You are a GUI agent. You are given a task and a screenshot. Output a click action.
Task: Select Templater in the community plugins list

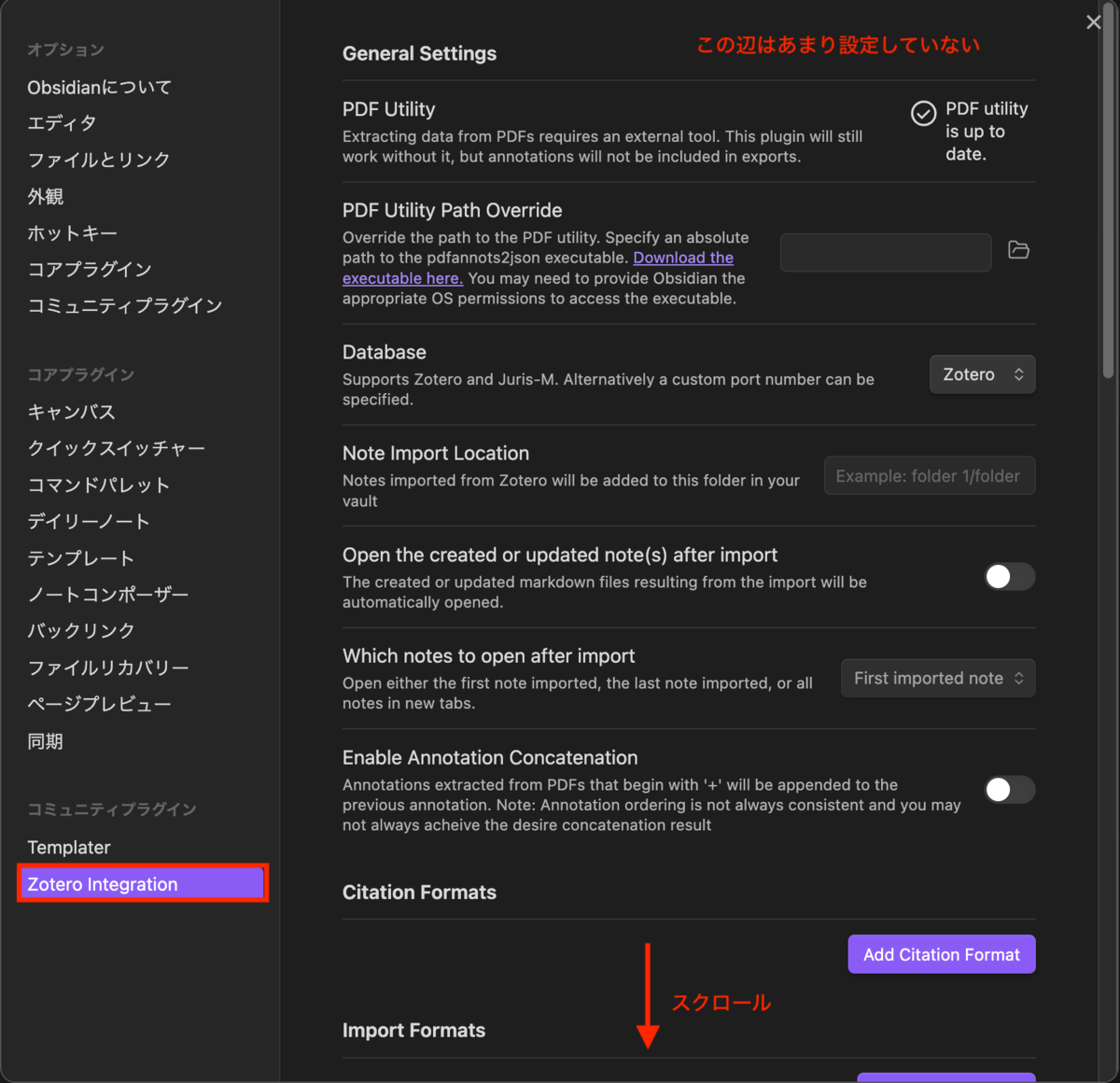69,847
